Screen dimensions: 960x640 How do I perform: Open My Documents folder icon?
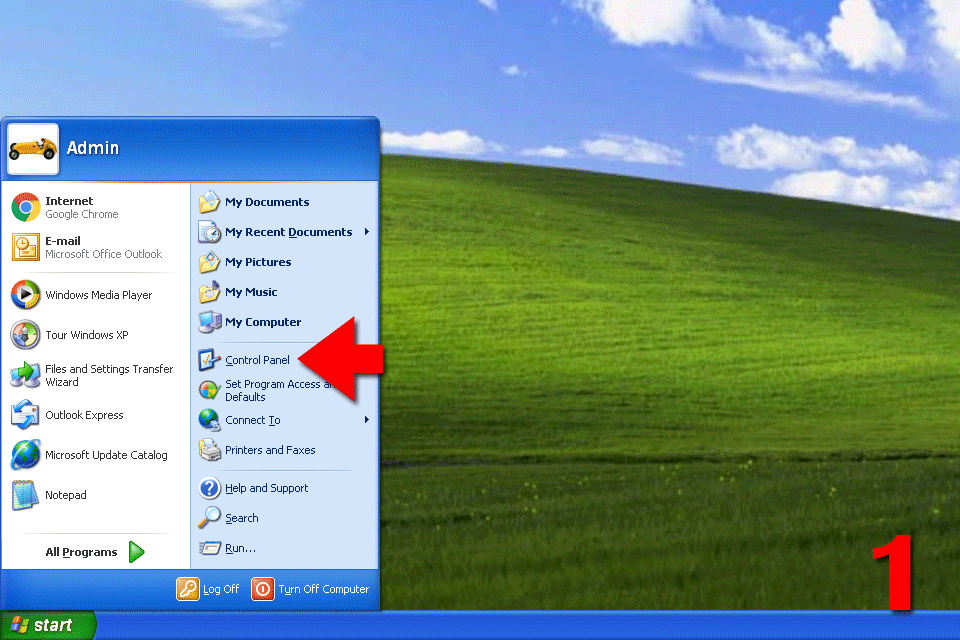(209, 201)
